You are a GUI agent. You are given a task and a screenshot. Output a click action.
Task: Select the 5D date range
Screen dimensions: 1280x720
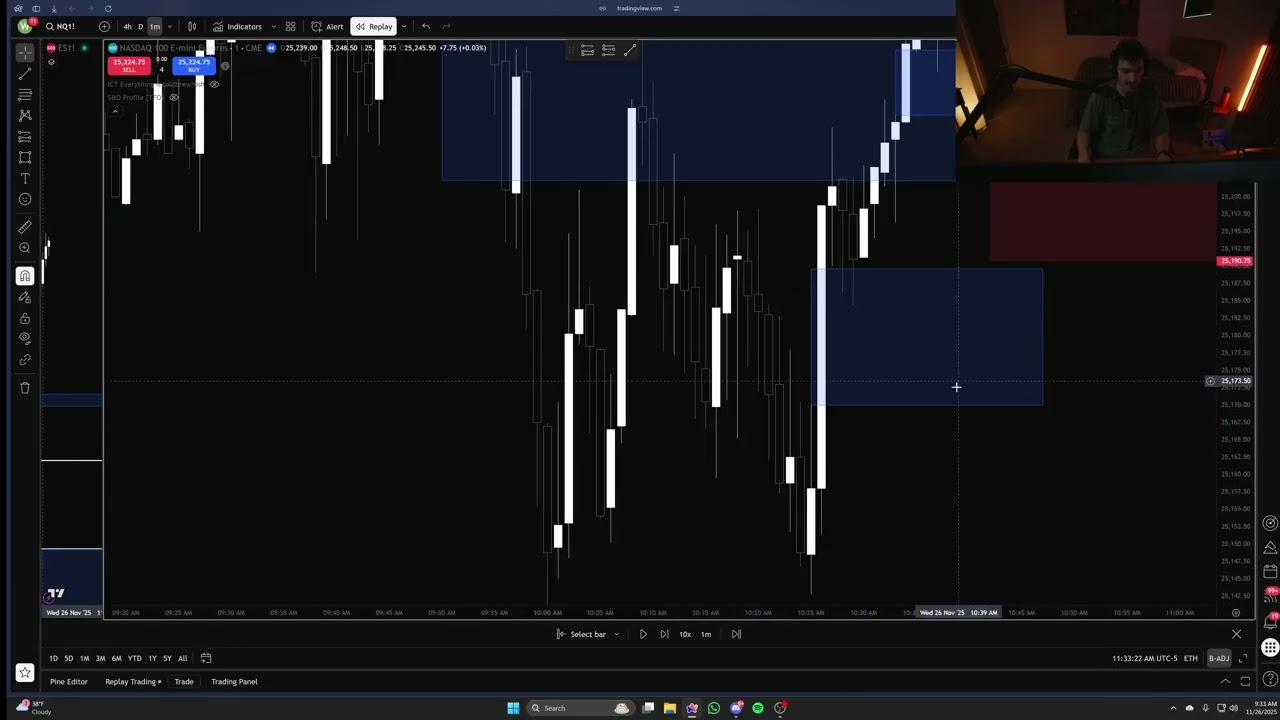68,658
